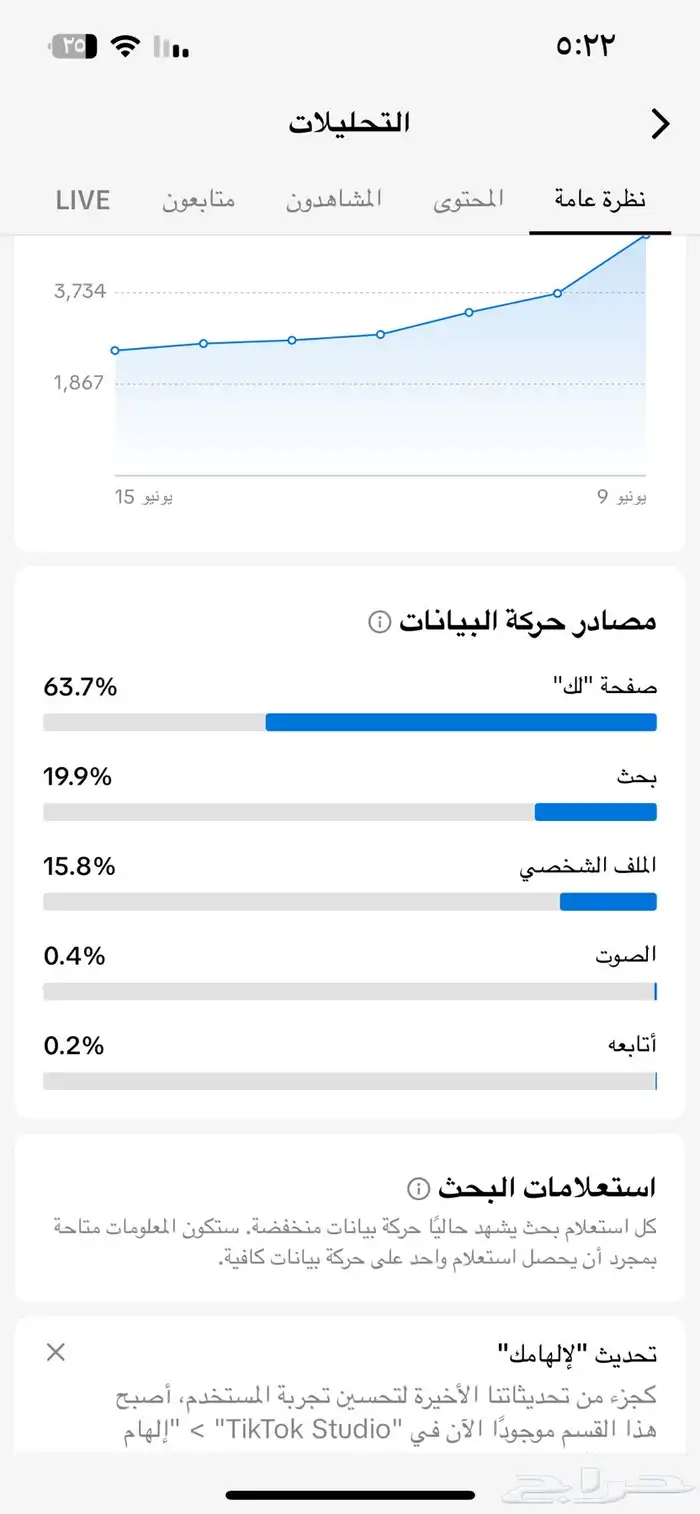Dismiss the تحديث "إلهامك" notice
The width and height of the screenshot is (700, 1514).
(x=56, y=1353)
